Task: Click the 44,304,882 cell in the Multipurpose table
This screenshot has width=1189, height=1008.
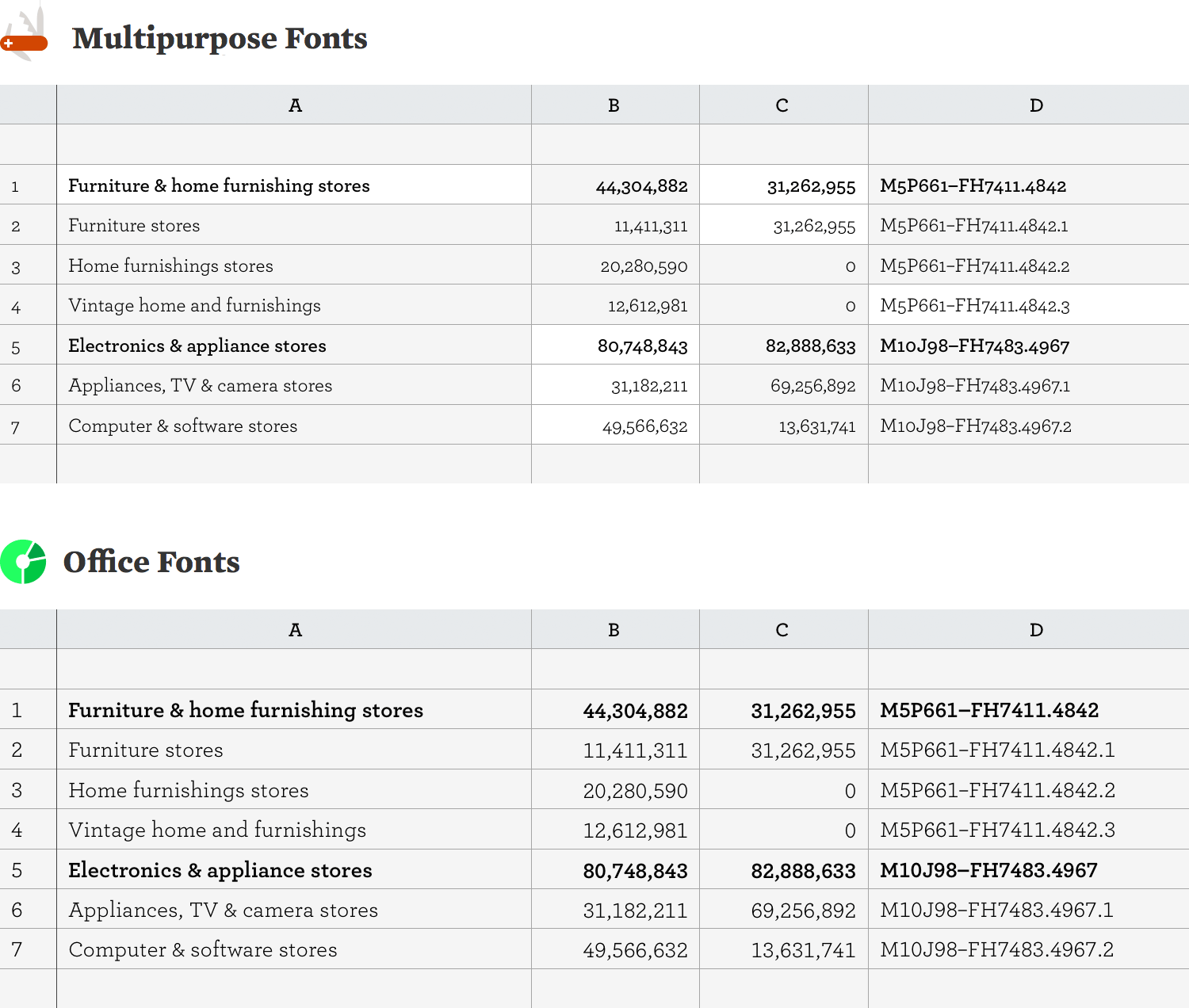Action: 615,185
